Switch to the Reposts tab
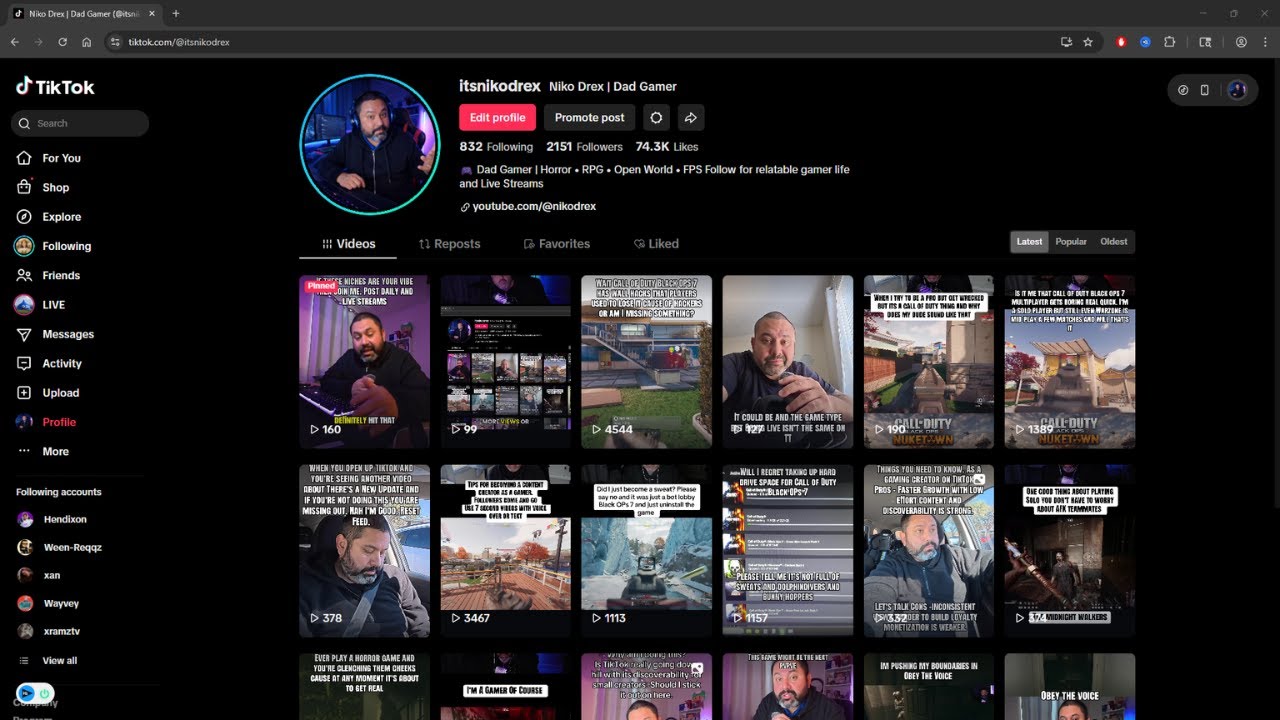 [449, 244]
